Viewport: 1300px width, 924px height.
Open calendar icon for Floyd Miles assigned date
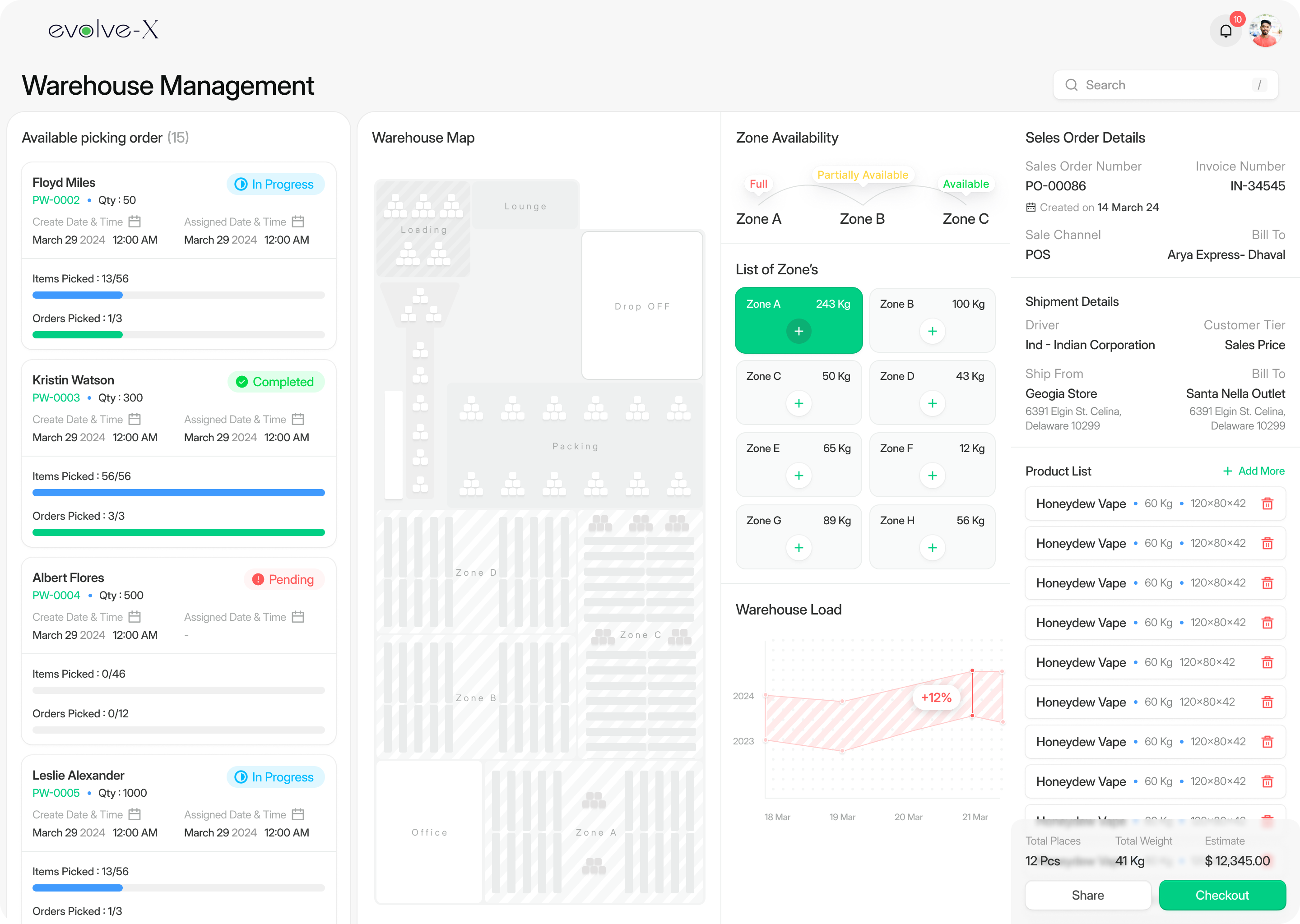[x=297, y=222]
